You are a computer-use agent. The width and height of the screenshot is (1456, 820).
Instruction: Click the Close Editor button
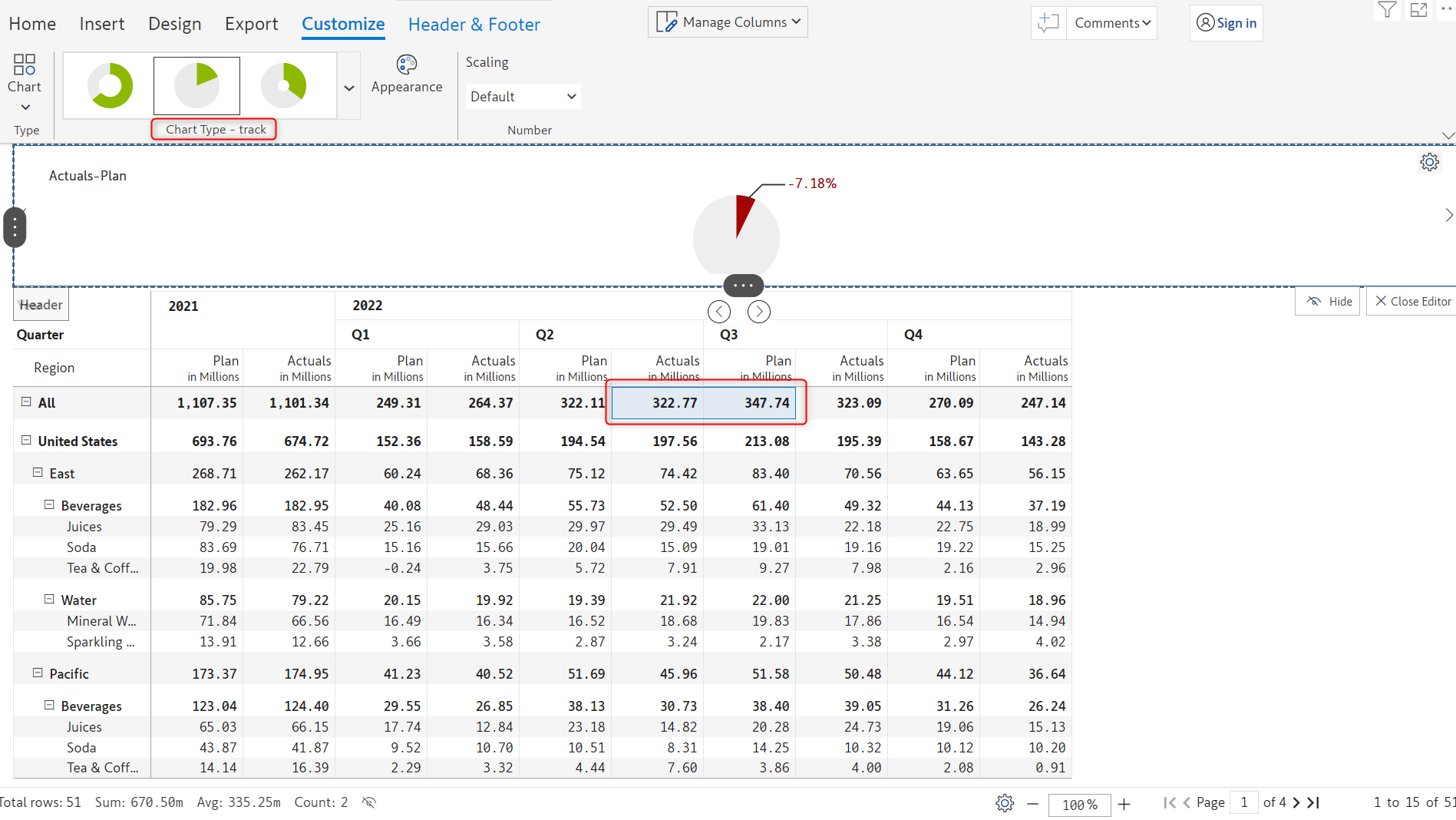point(1413,302)
